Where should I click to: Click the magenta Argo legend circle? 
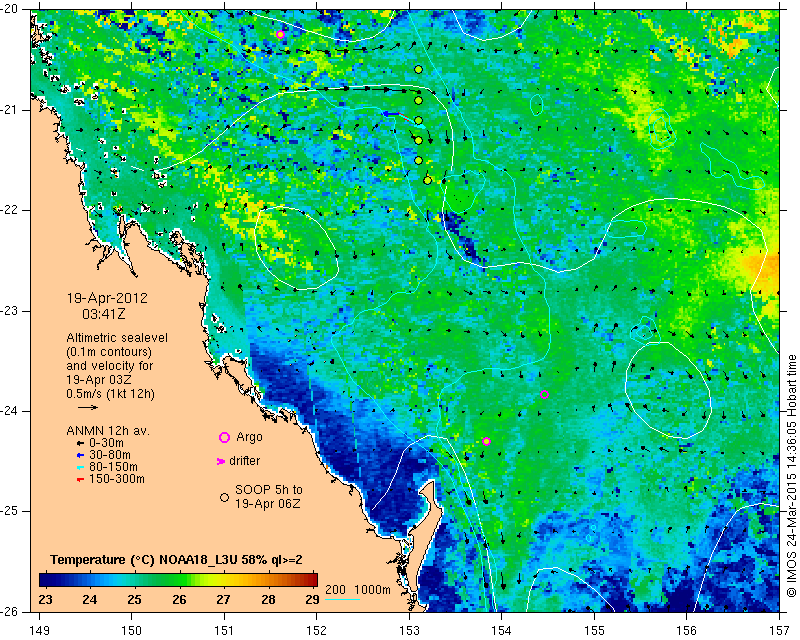[x=224, y=437]
